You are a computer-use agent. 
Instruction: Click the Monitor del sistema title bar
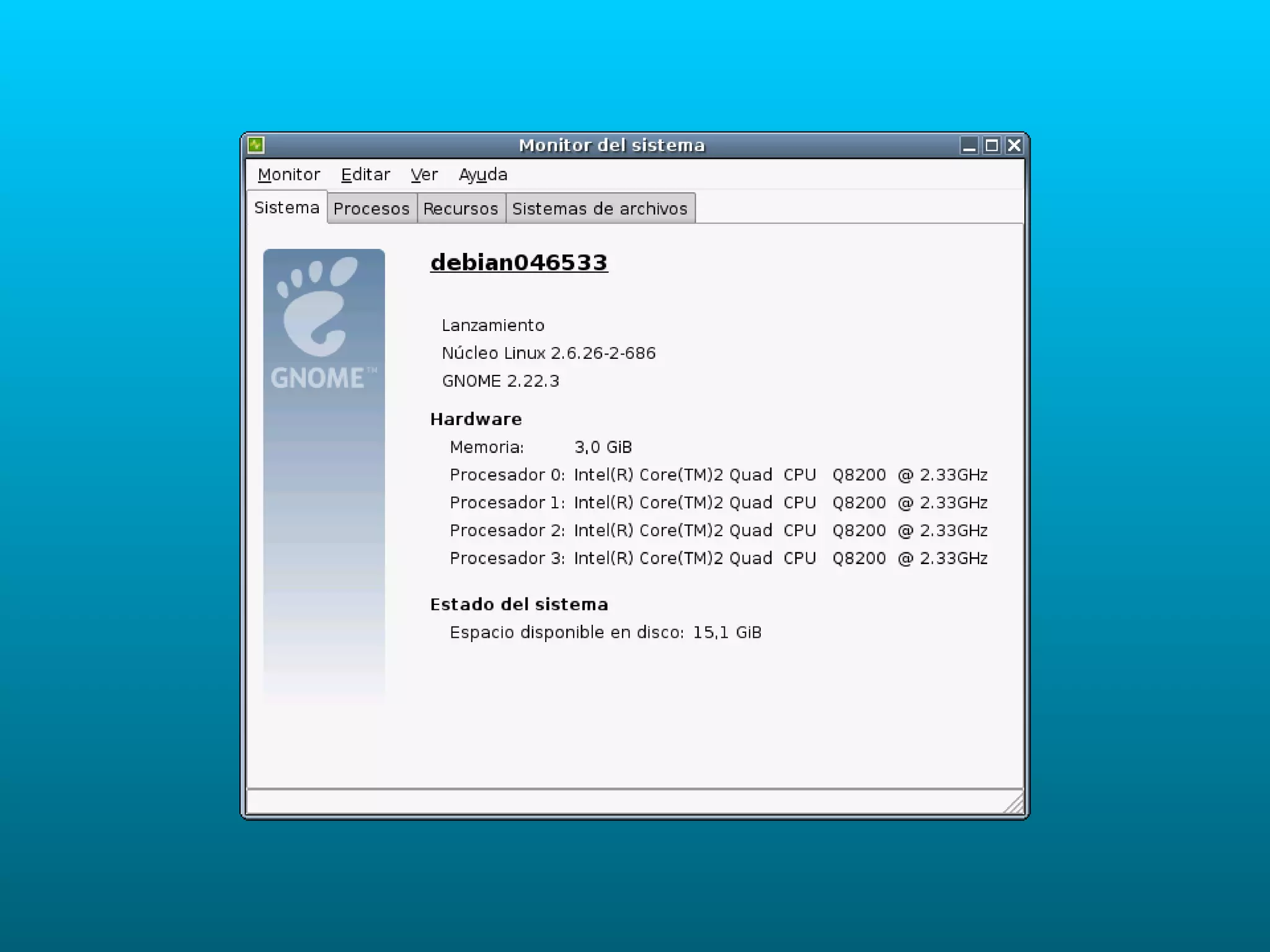tap(611, 146)
